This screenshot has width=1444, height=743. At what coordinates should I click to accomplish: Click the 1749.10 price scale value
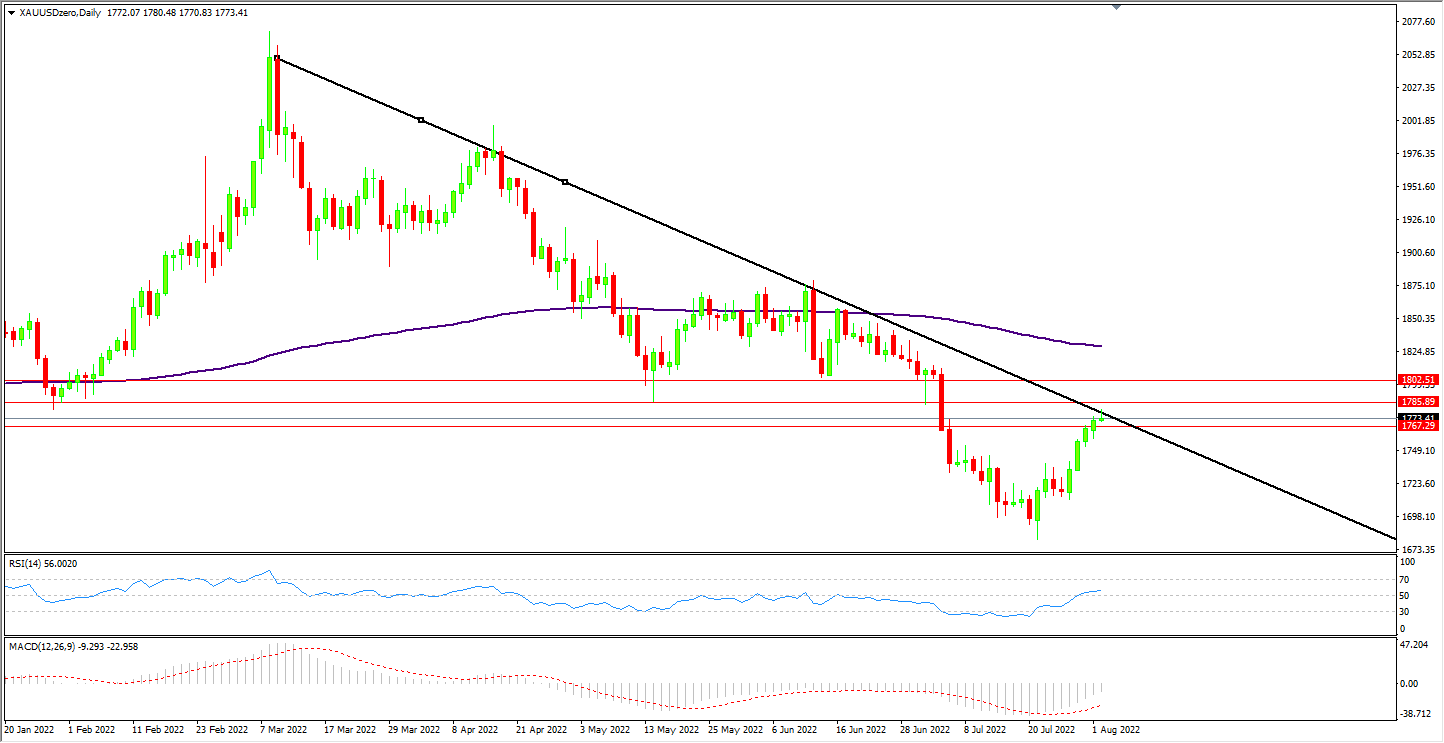click(1420, 451)
